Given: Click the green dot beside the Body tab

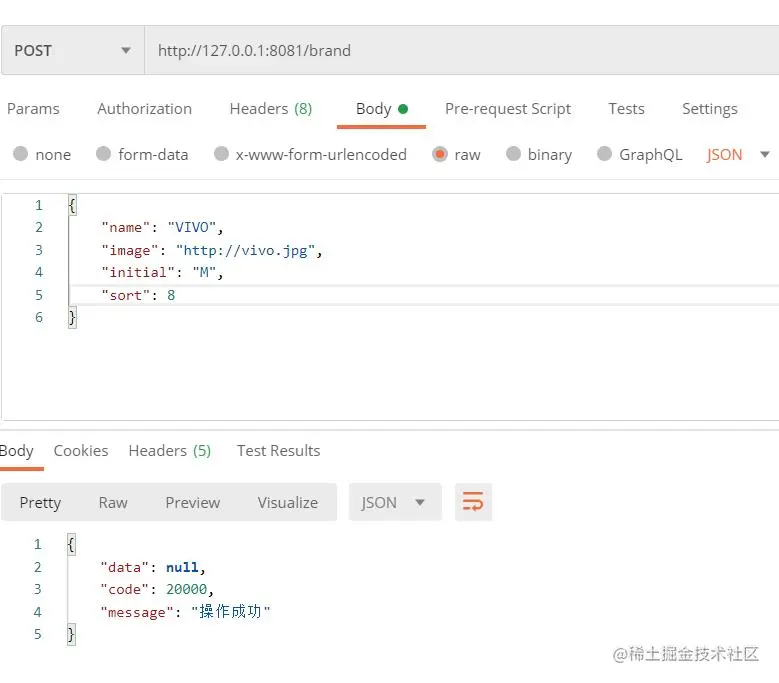Looking at the screenshot, I should click(403, 109).
